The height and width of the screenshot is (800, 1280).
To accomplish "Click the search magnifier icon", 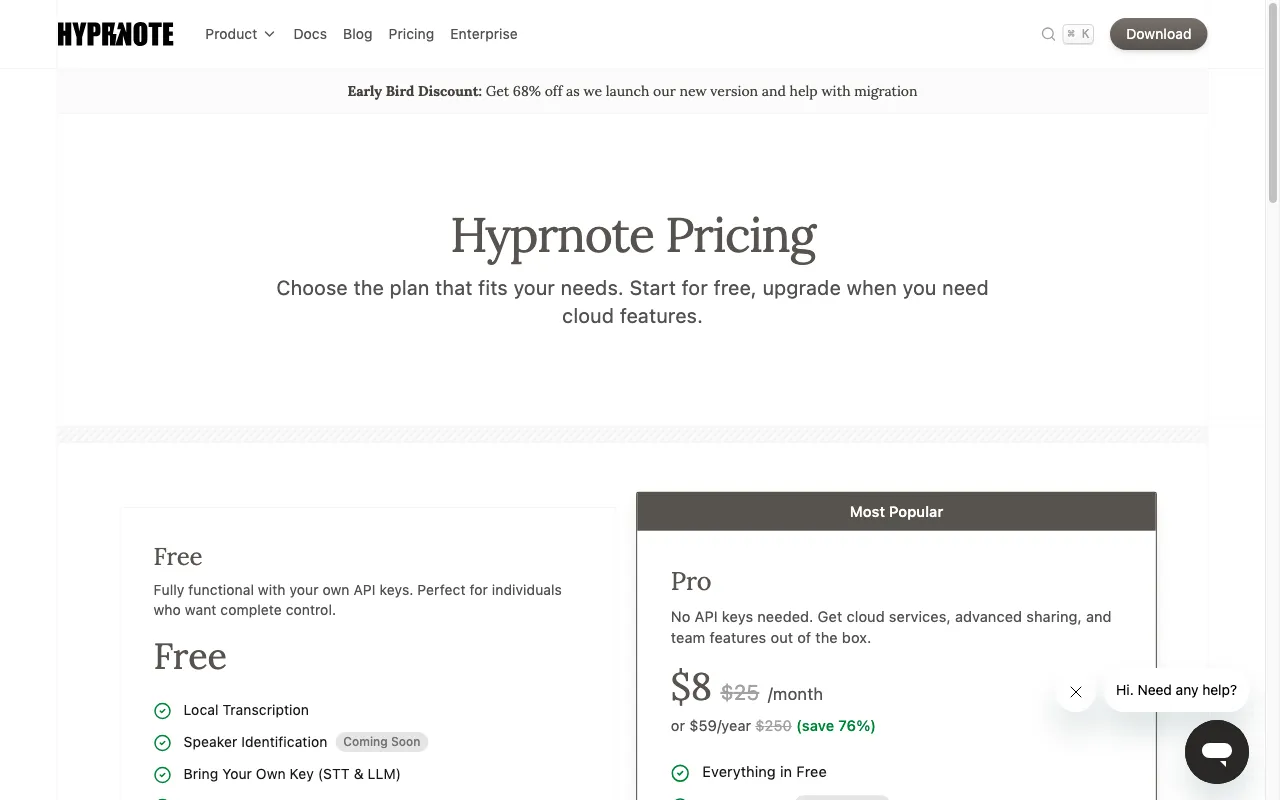I will (x=1048, y=34).
